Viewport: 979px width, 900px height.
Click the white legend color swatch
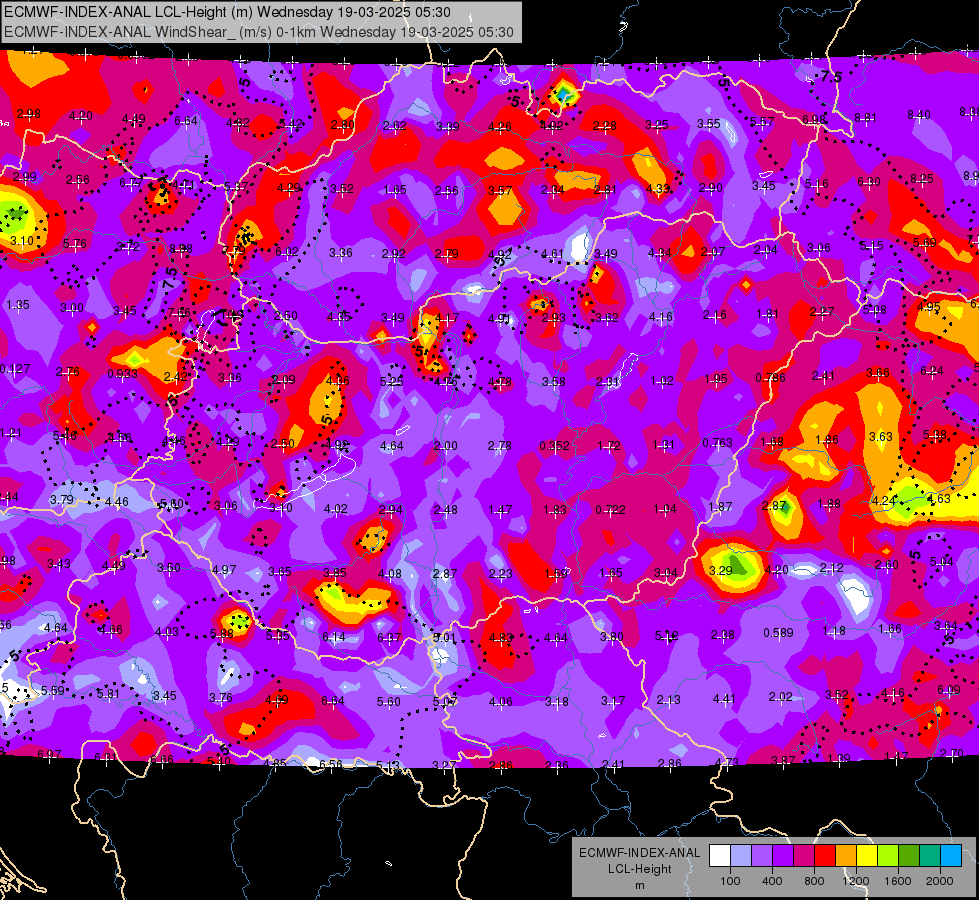720,856
